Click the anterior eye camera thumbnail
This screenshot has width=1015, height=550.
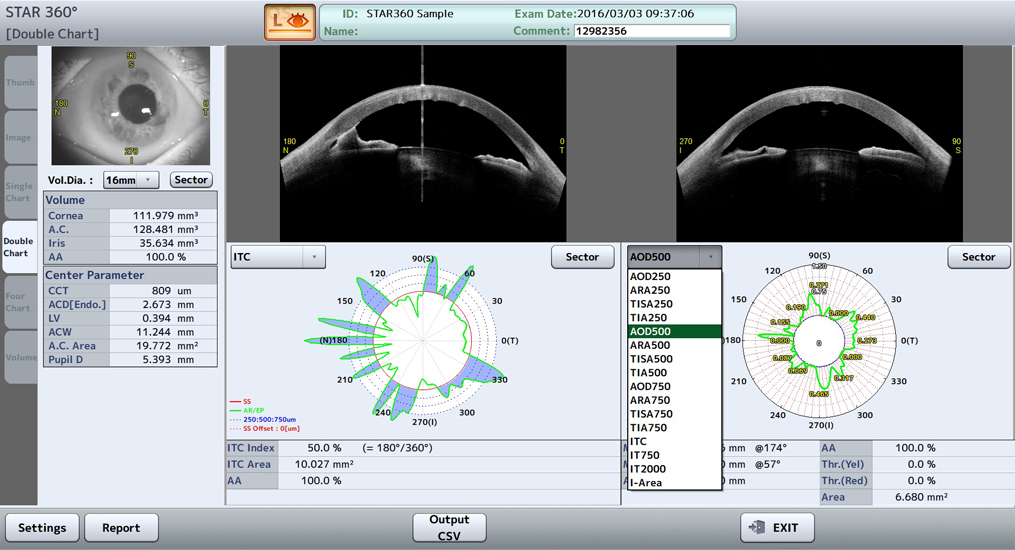(131, 105)
